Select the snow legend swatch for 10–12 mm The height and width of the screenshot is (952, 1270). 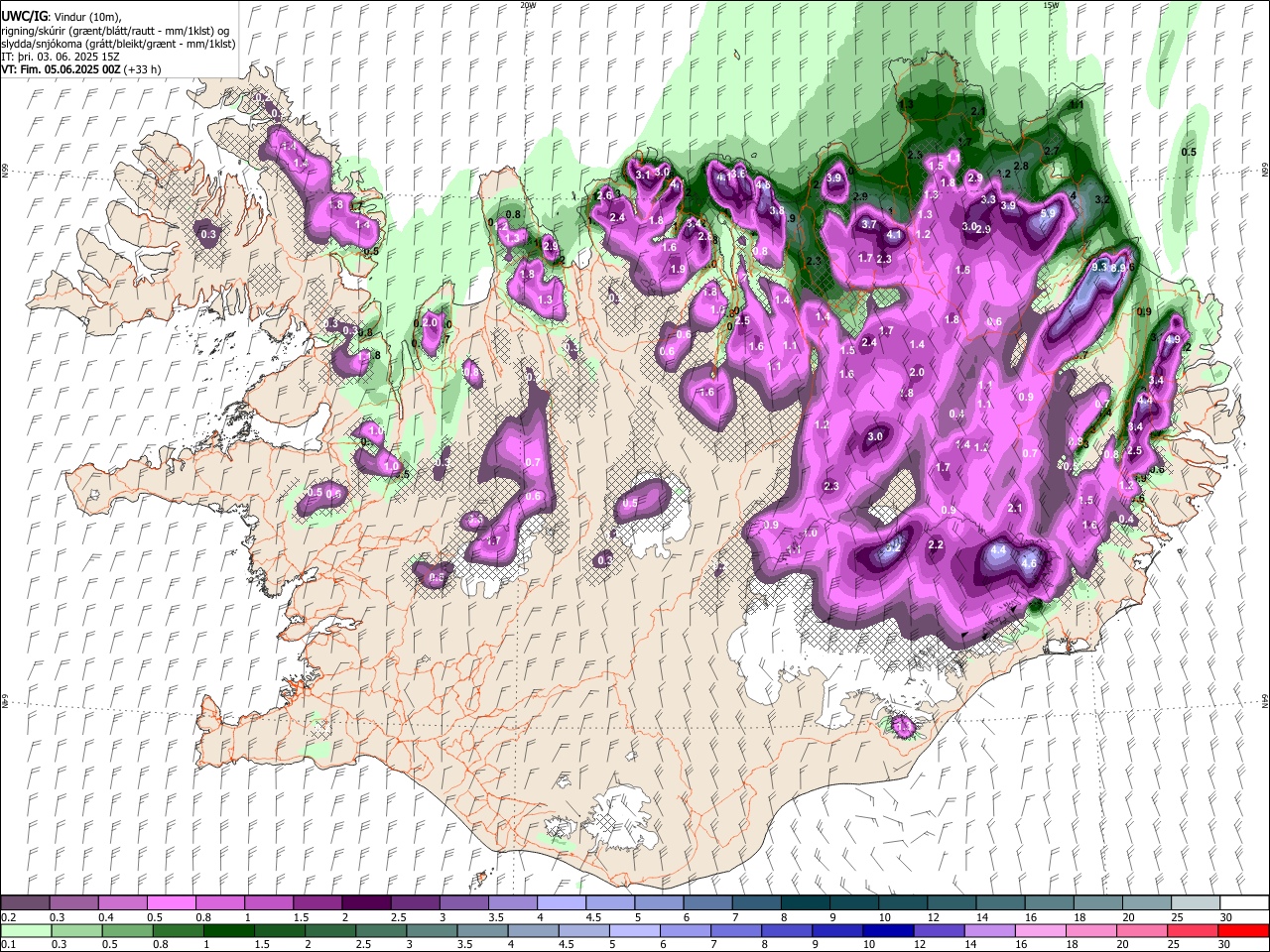(x=901, y=902)
